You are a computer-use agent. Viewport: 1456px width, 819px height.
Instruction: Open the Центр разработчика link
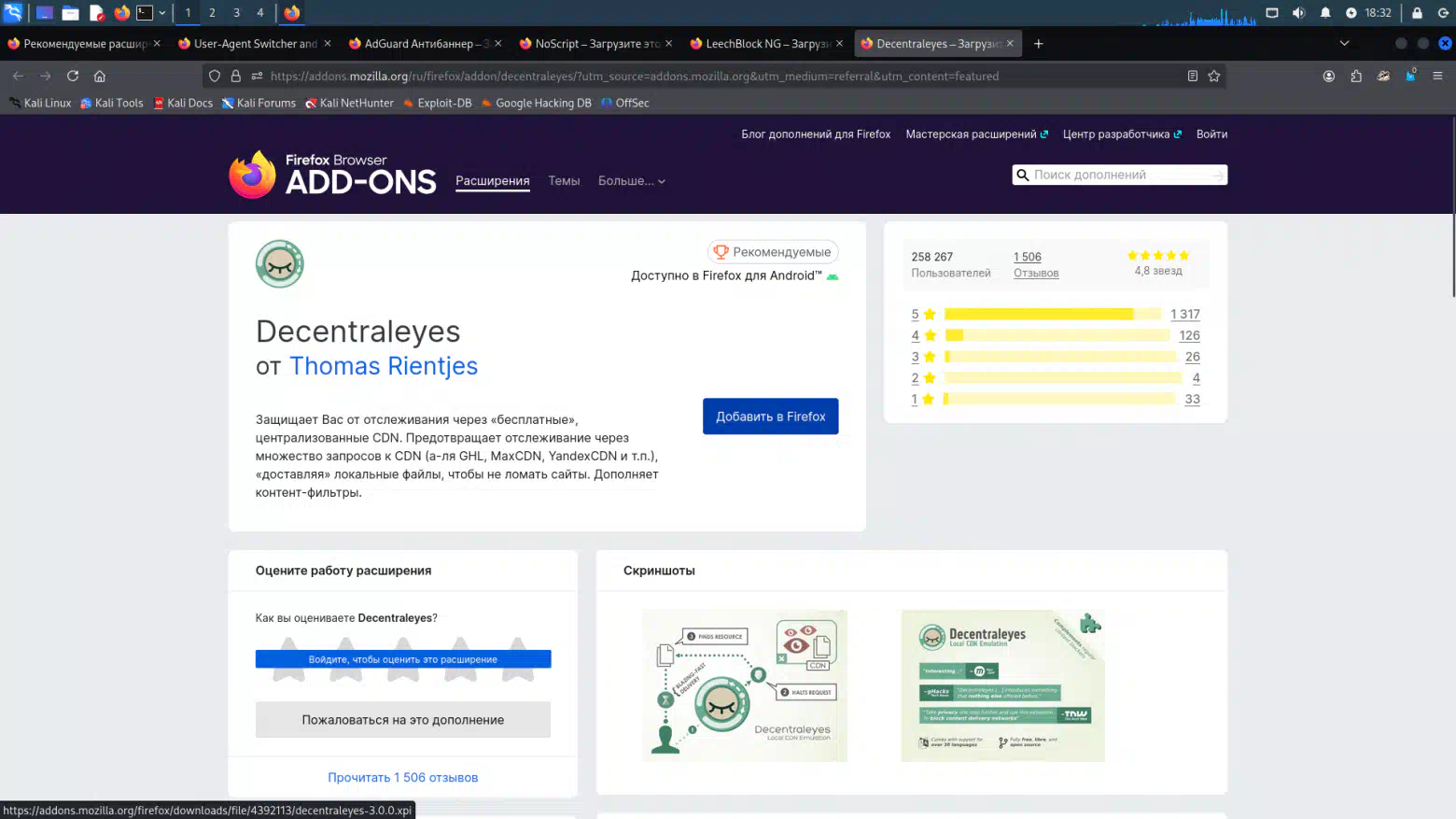1122,134
